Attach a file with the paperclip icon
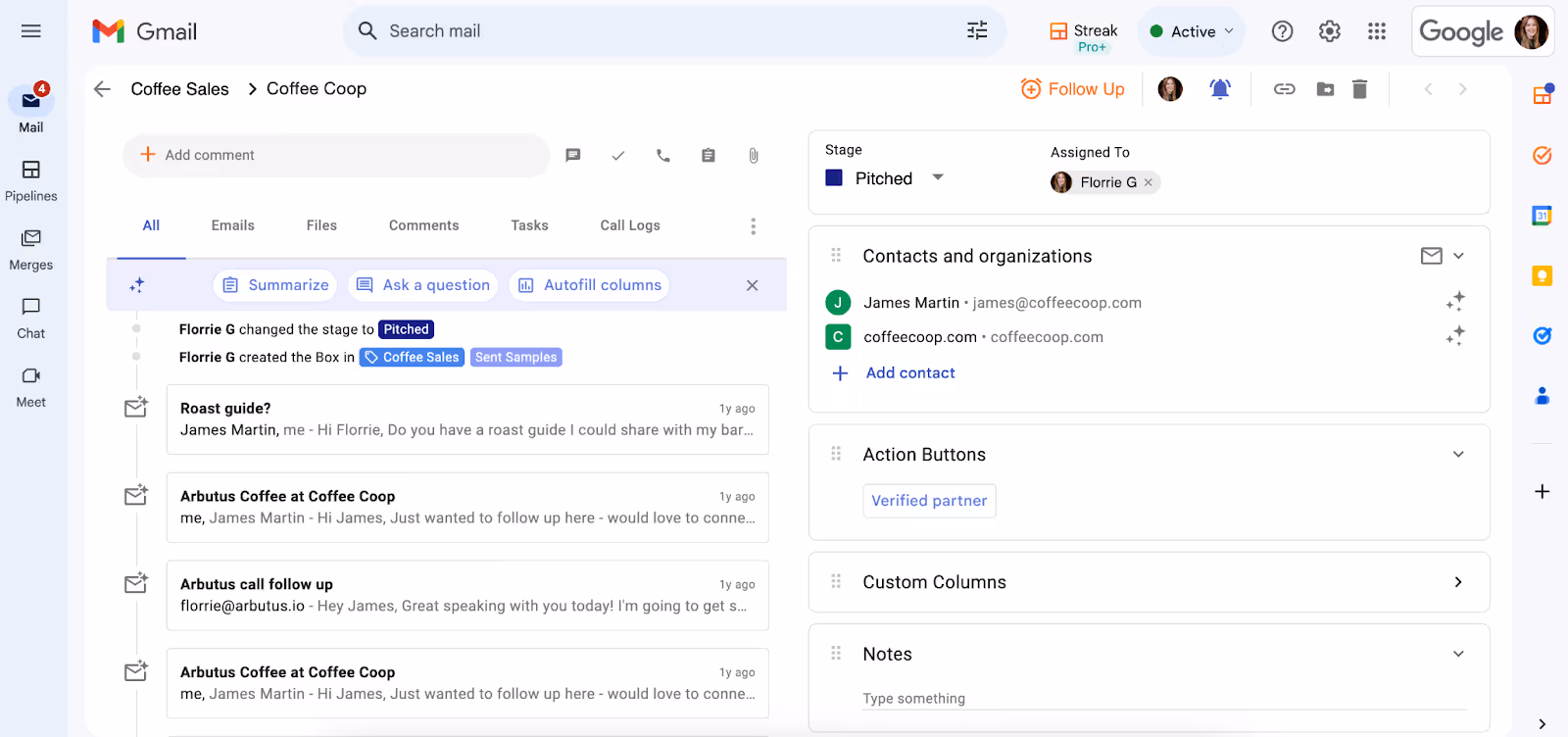The height and width of the screenshot is (737, 1568). tap(754, 155)
